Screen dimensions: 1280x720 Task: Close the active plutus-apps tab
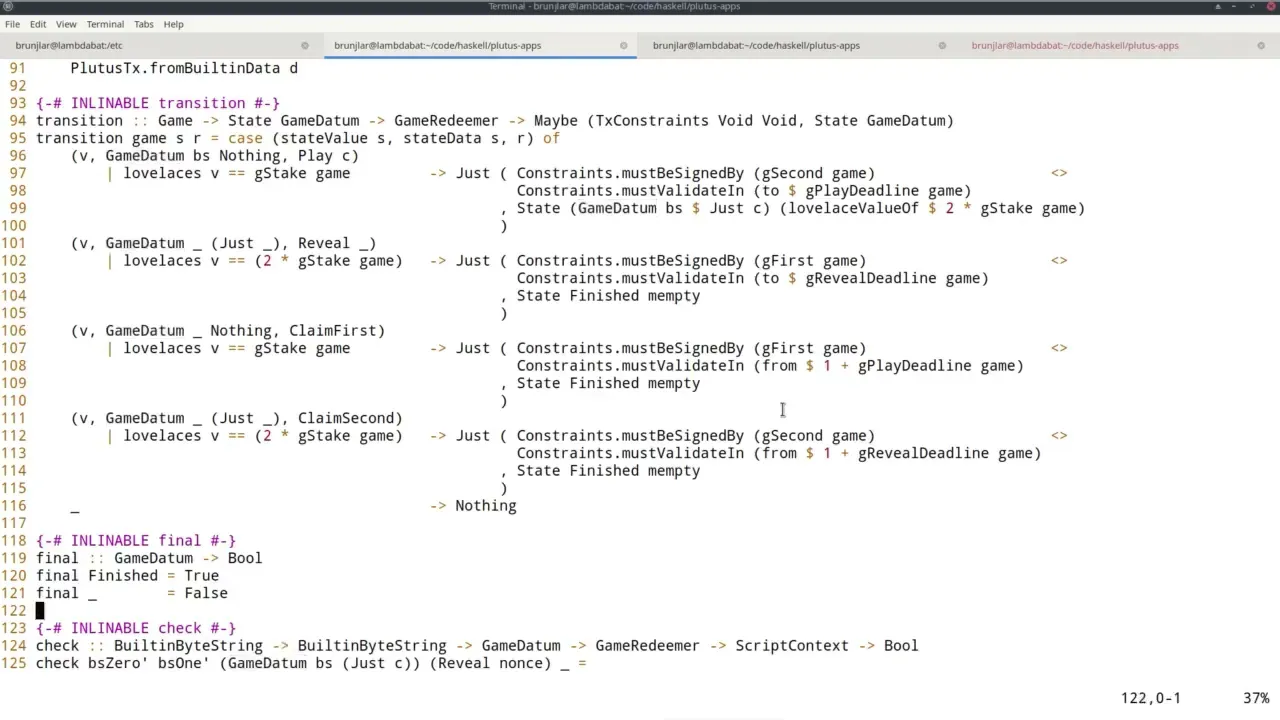point(624,45)
